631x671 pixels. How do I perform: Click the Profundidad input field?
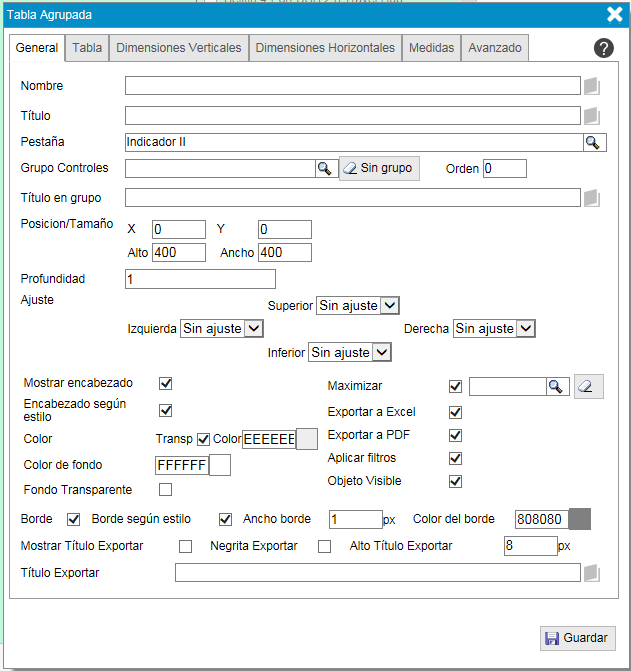tap(200, 279)
